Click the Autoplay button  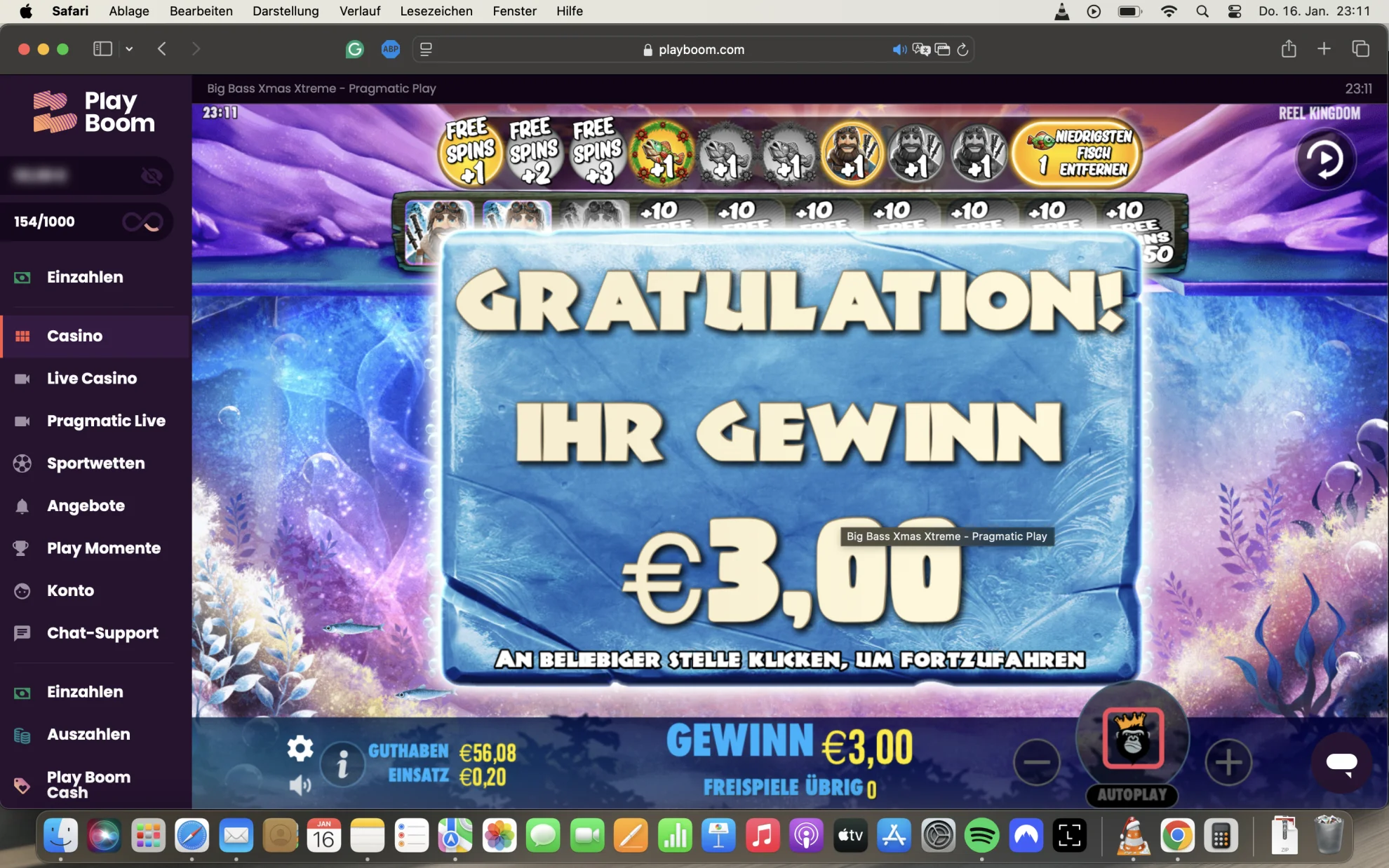click(x=1132, y=795)
